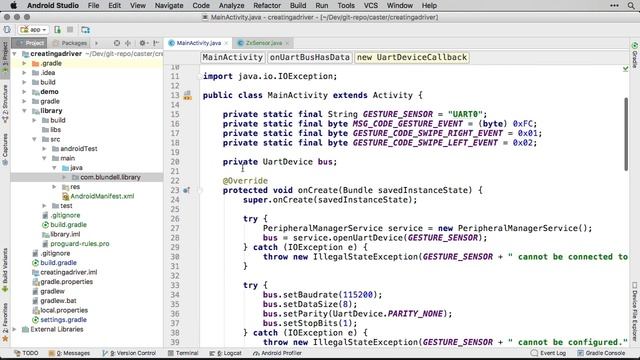This screenshot has width=640, height=360.
Task: Open Spotlight search in menu bar
Action: 631,5
